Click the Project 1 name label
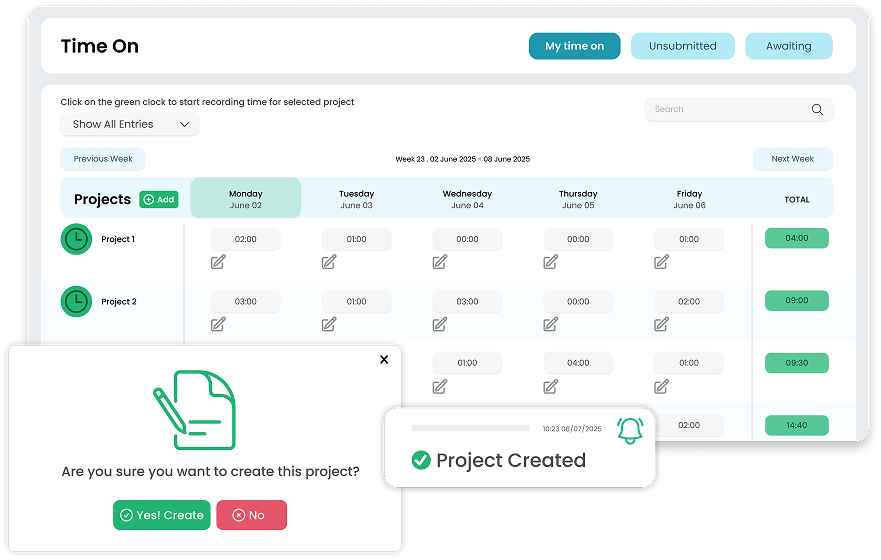 (118, 239)
